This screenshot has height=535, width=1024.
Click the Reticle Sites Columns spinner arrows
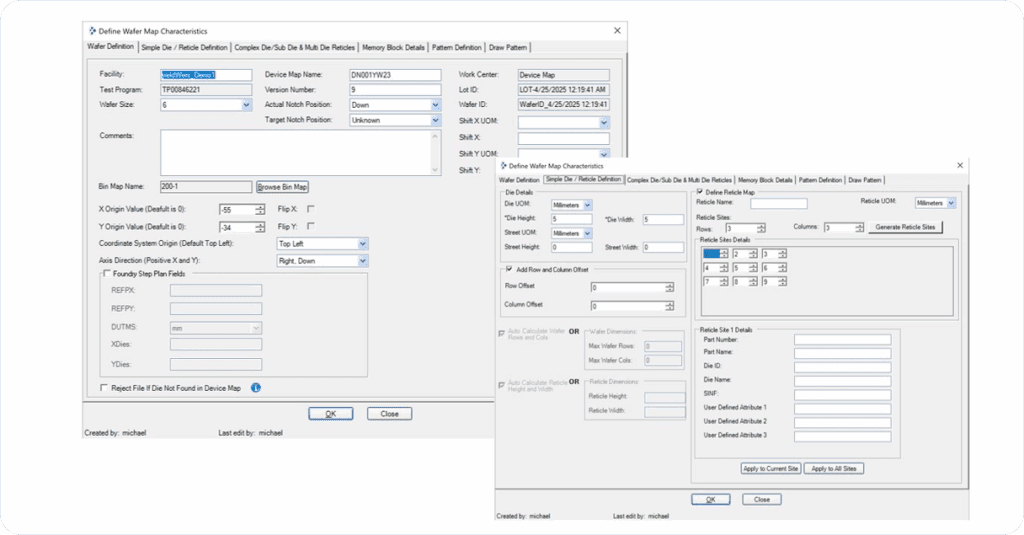(859, 228)
